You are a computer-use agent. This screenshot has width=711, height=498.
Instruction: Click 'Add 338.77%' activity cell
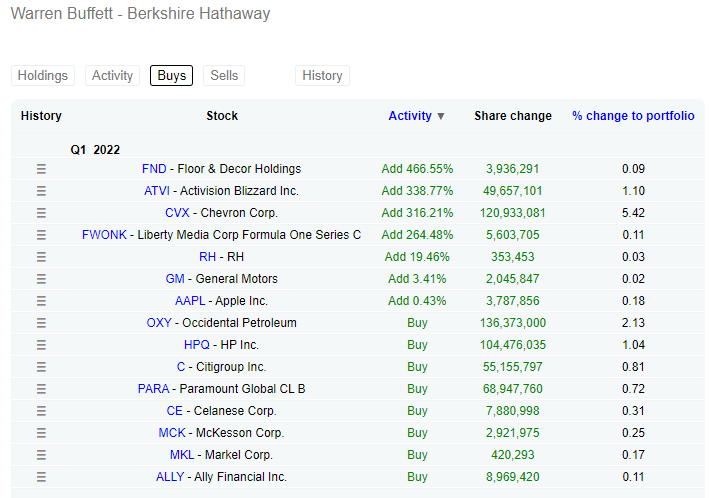pos(417,191)
